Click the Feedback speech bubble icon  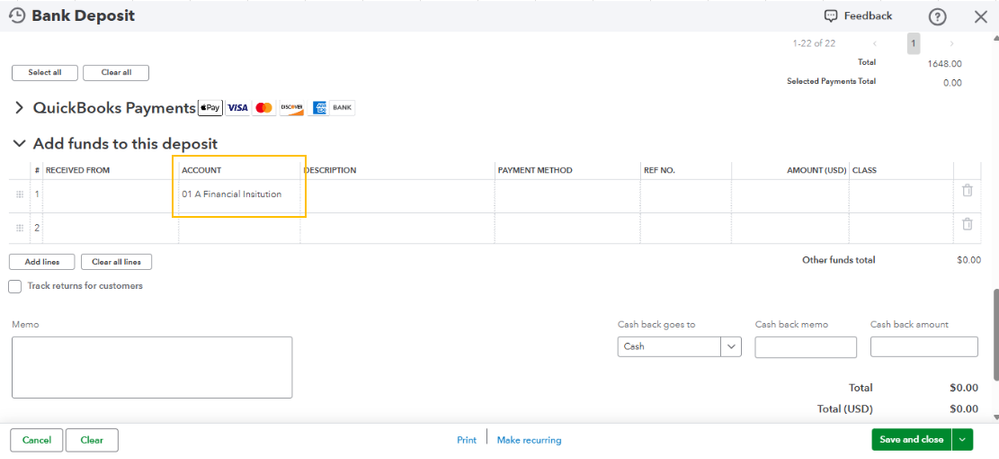tap(830, 16)
